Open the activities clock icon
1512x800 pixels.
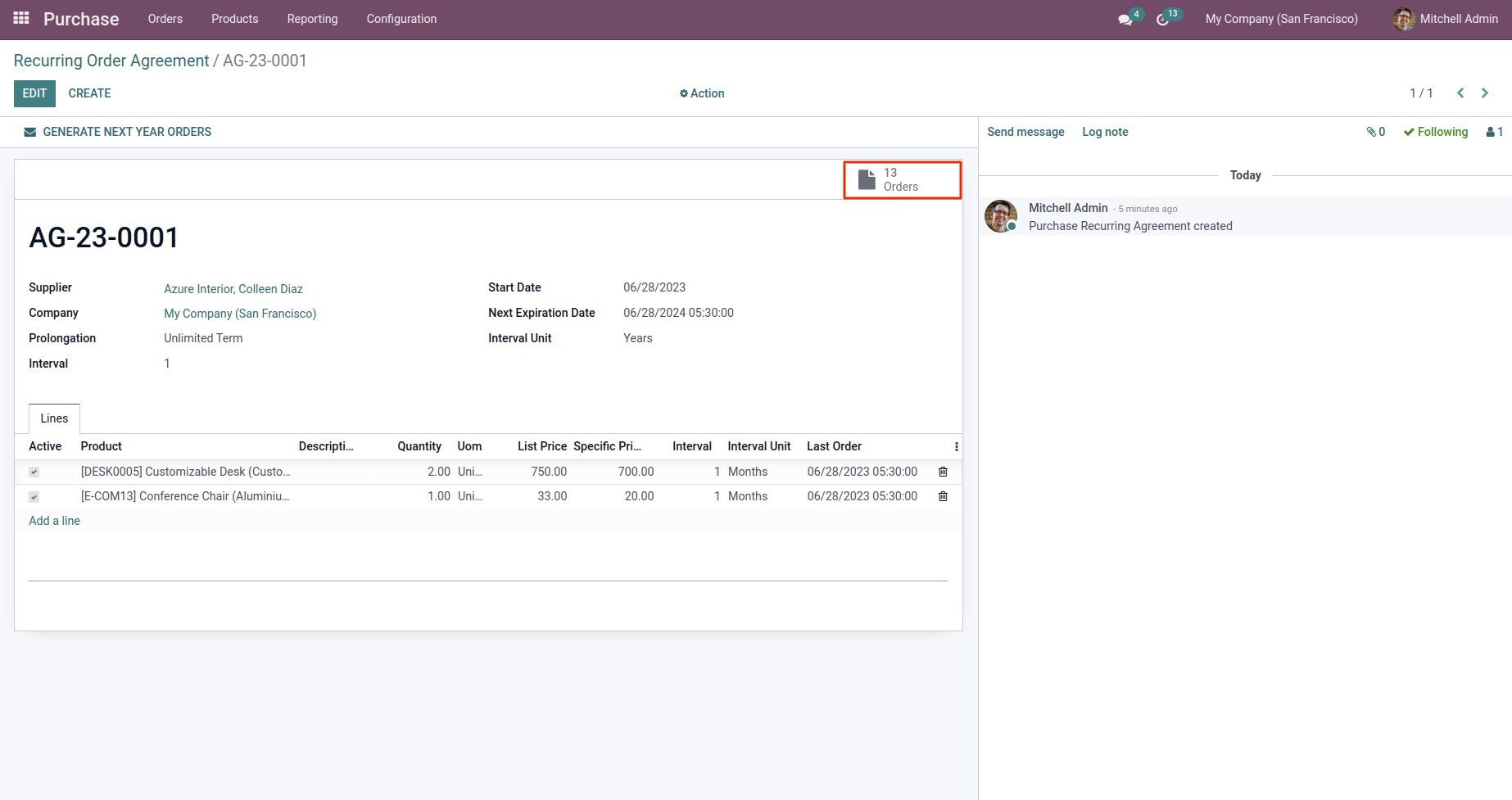click(1162, 19)
